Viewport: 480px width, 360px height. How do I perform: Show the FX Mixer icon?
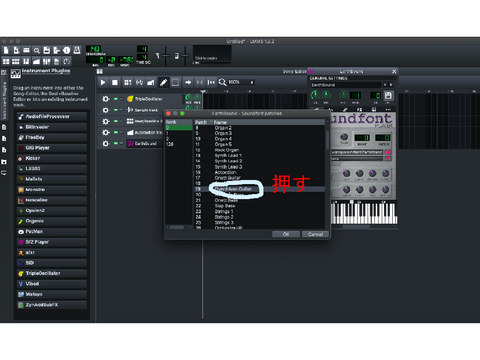pos(46,61)
